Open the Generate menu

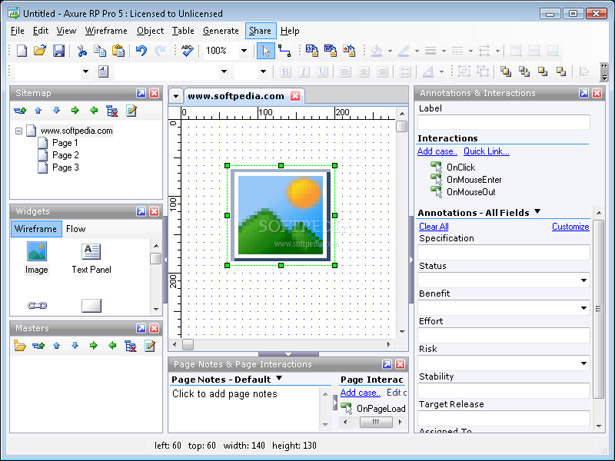point(221,31)
